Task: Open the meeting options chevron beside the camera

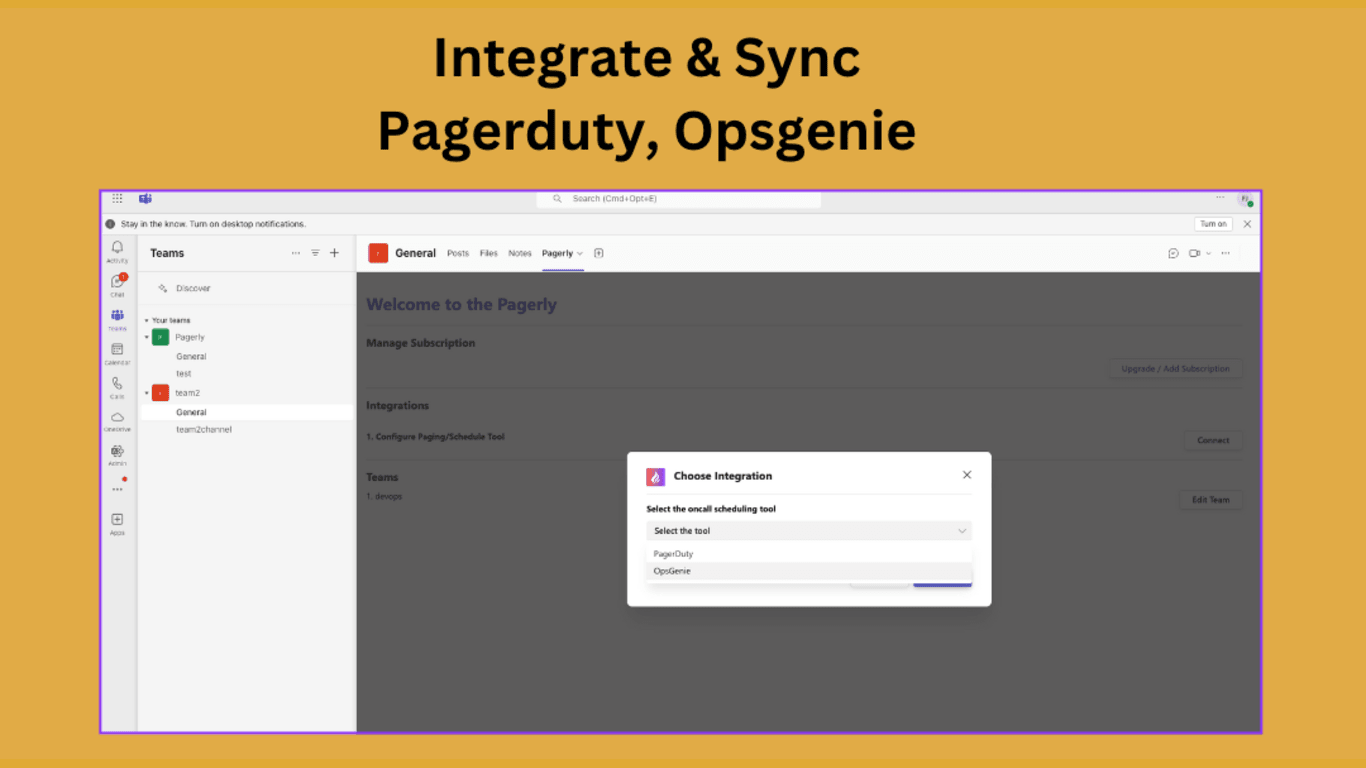Action: coord(1208,254)
